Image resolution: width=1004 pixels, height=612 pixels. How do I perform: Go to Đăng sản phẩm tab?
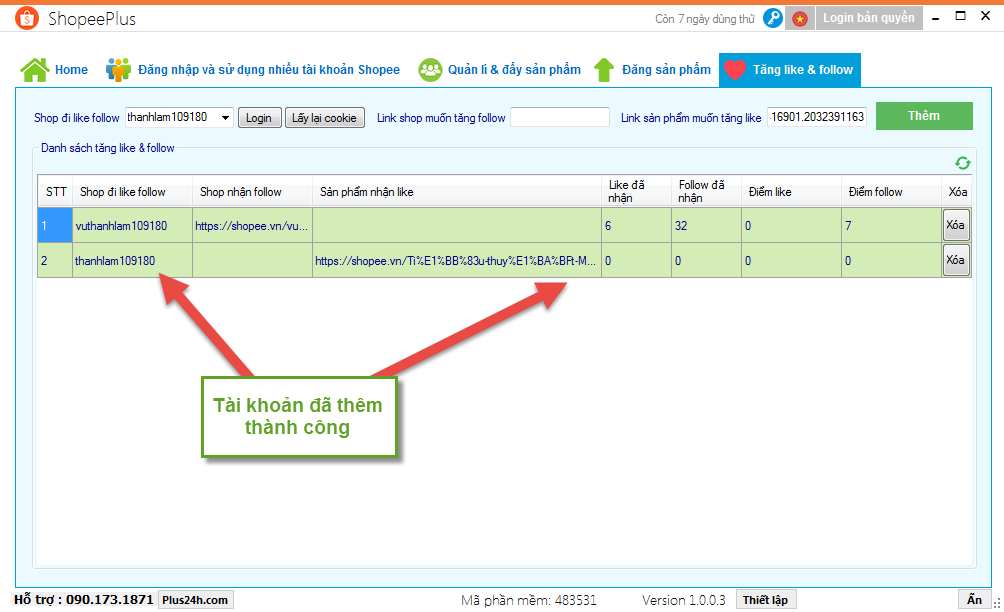click(x=652, y=70)
